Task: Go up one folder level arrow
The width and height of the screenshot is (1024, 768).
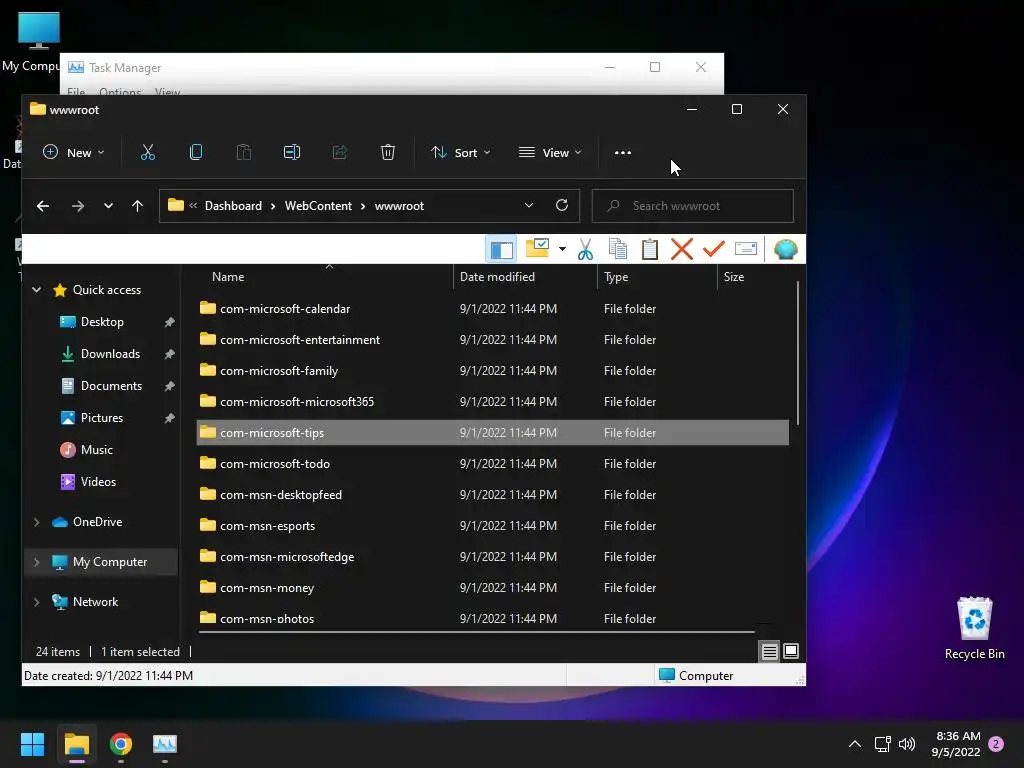Action: pyautogui.click(x=137, y=206)
